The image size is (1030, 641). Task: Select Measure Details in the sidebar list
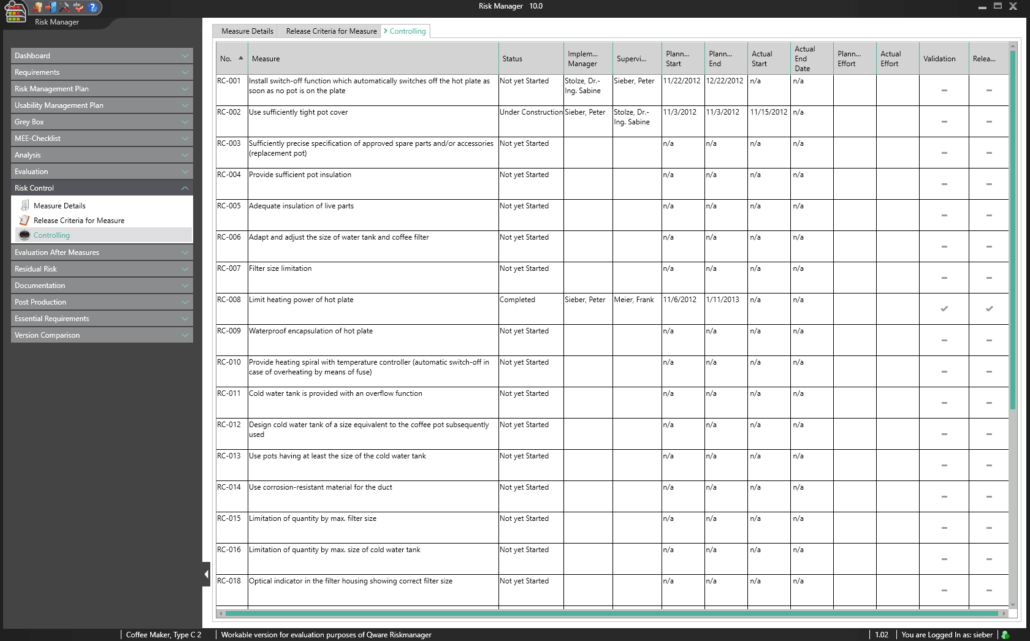click(x=59, y=206)
